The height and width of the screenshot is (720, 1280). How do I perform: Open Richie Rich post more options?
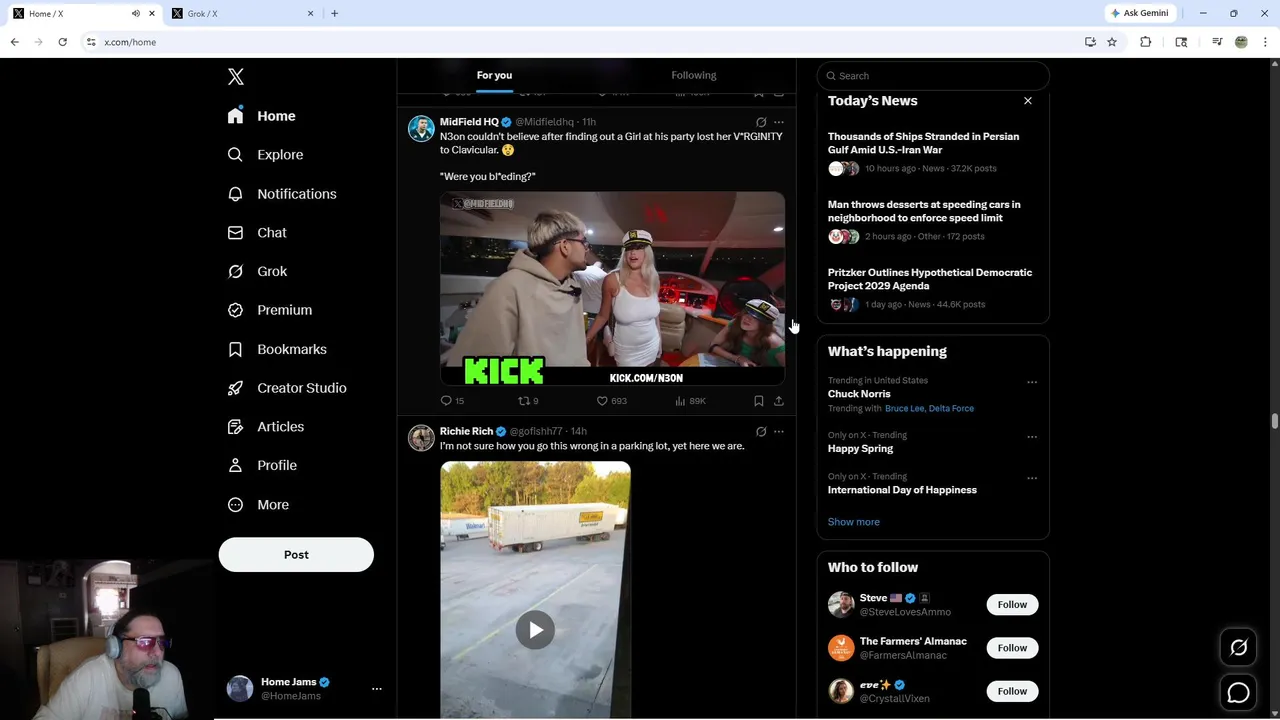[x=779, y=432]
